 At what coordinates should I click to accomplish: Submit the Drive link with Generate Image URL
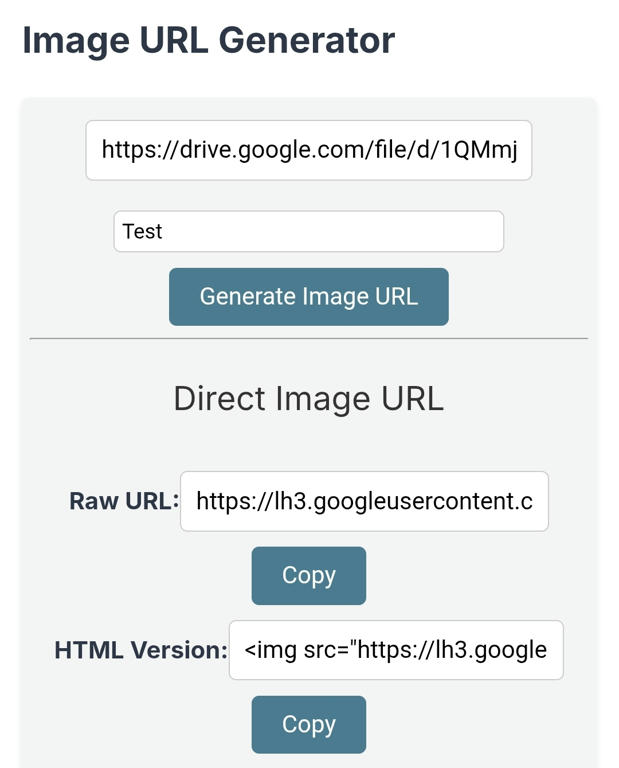[x=308, y=297]
